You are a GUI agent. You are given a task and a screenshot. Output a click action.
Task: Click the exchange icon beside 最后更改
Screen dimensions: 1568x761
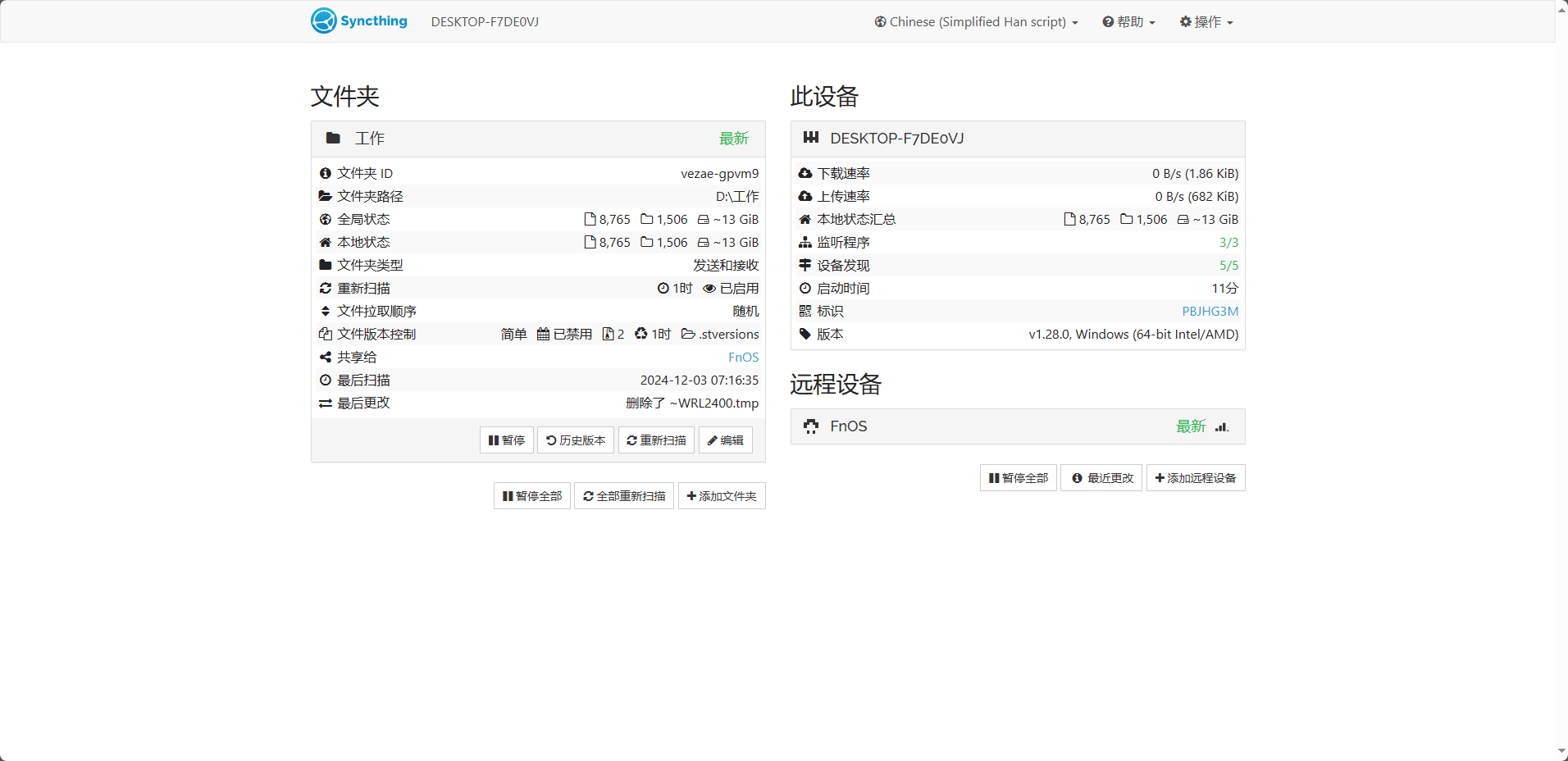tap(326, 403)
